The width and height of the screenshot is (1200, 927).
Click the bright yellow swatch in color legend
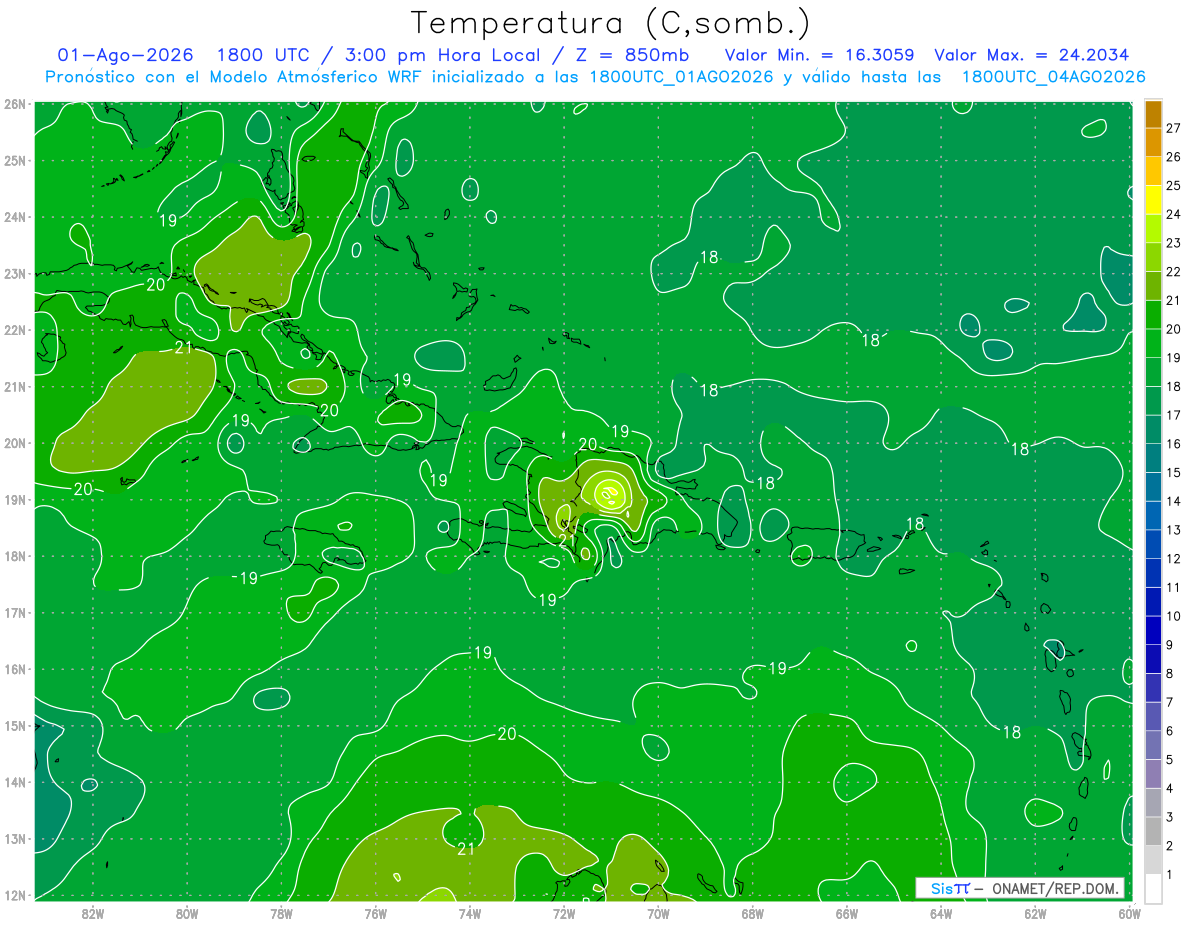pyautogui.click(x=1153, y=200)
